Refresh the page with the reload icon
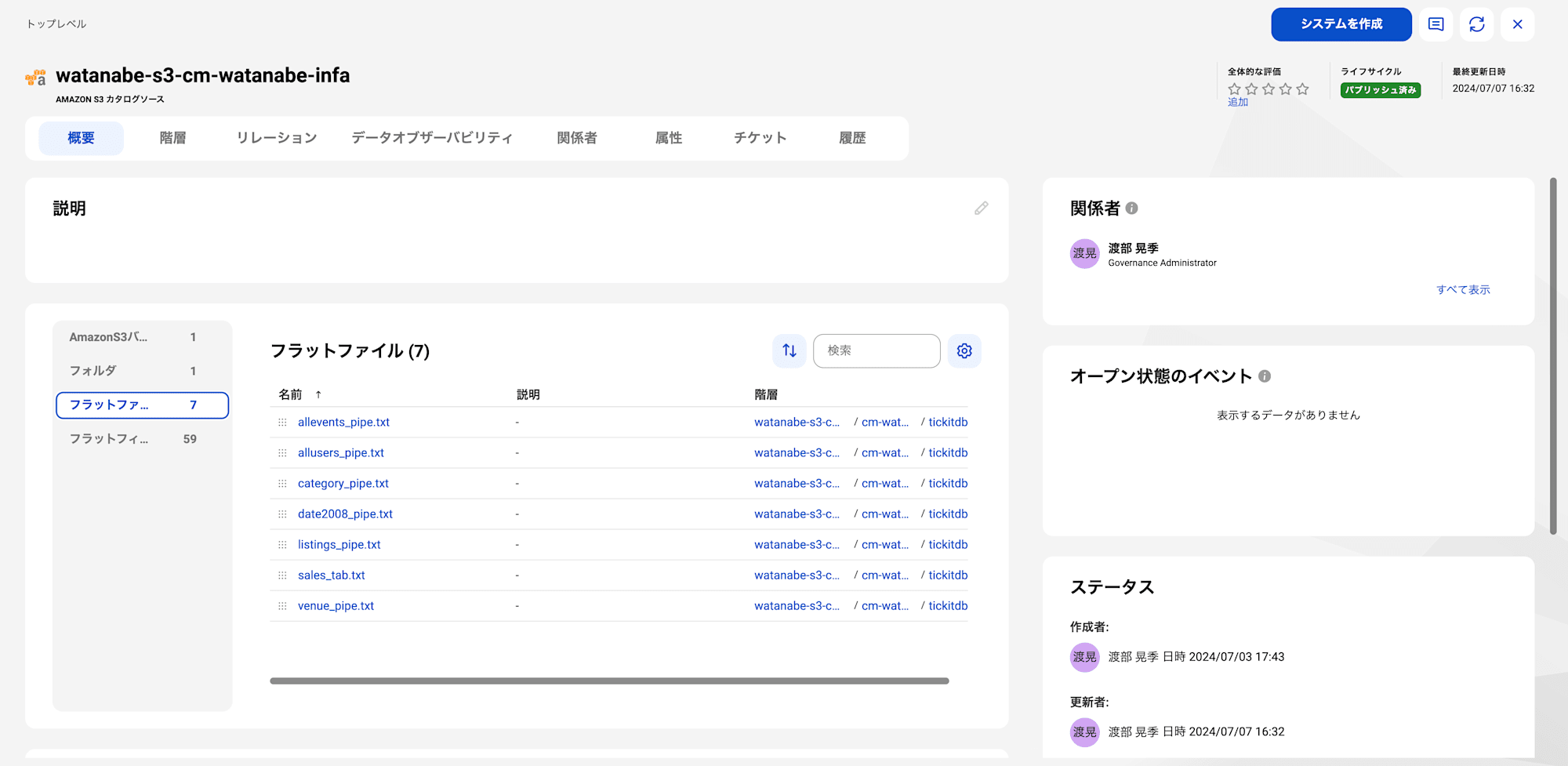This screenshot has height=766, width=1568. click(x=1476, y=24)
